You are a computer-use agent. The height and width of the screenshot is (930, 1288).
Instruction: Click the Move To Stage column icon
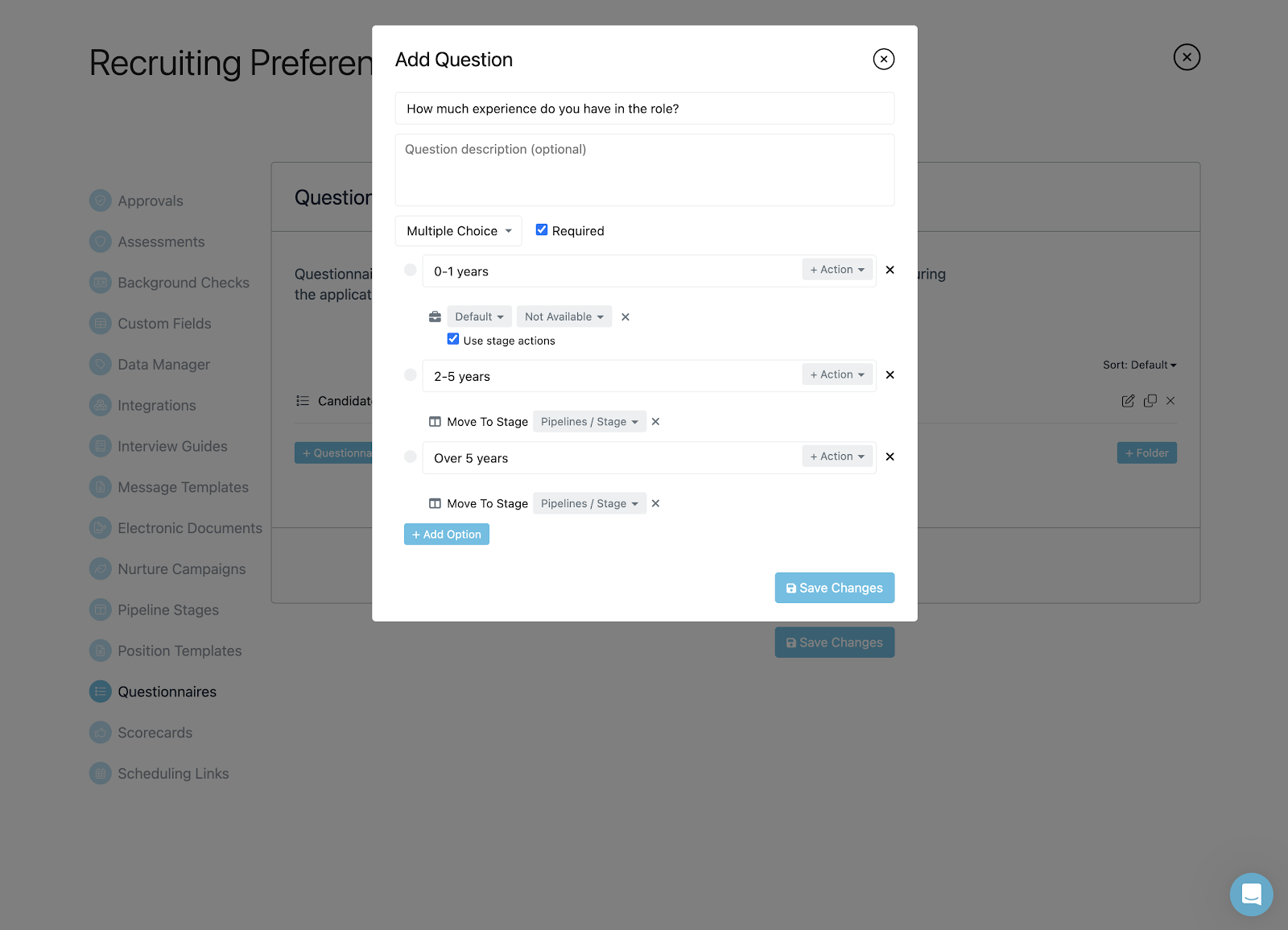click(x=434, y=421)
